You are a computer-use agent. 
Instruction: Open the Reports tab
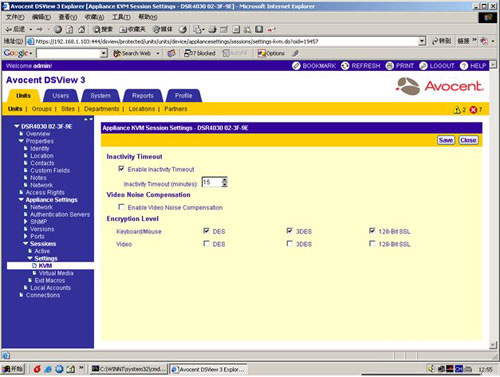[x=143, y=96]
